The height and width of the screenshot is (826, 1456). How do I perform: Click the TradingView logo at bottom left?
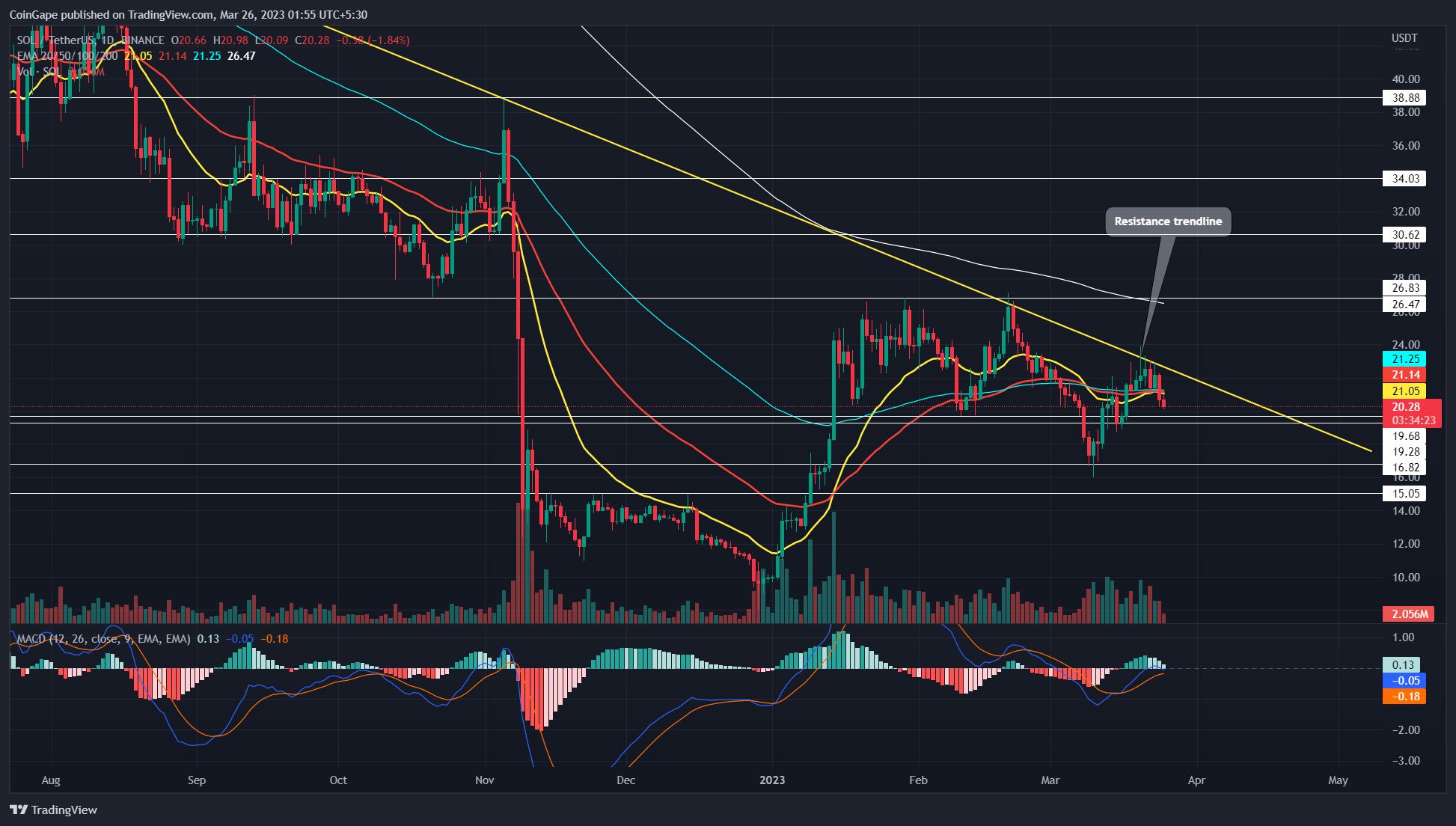tap(54, 810)
